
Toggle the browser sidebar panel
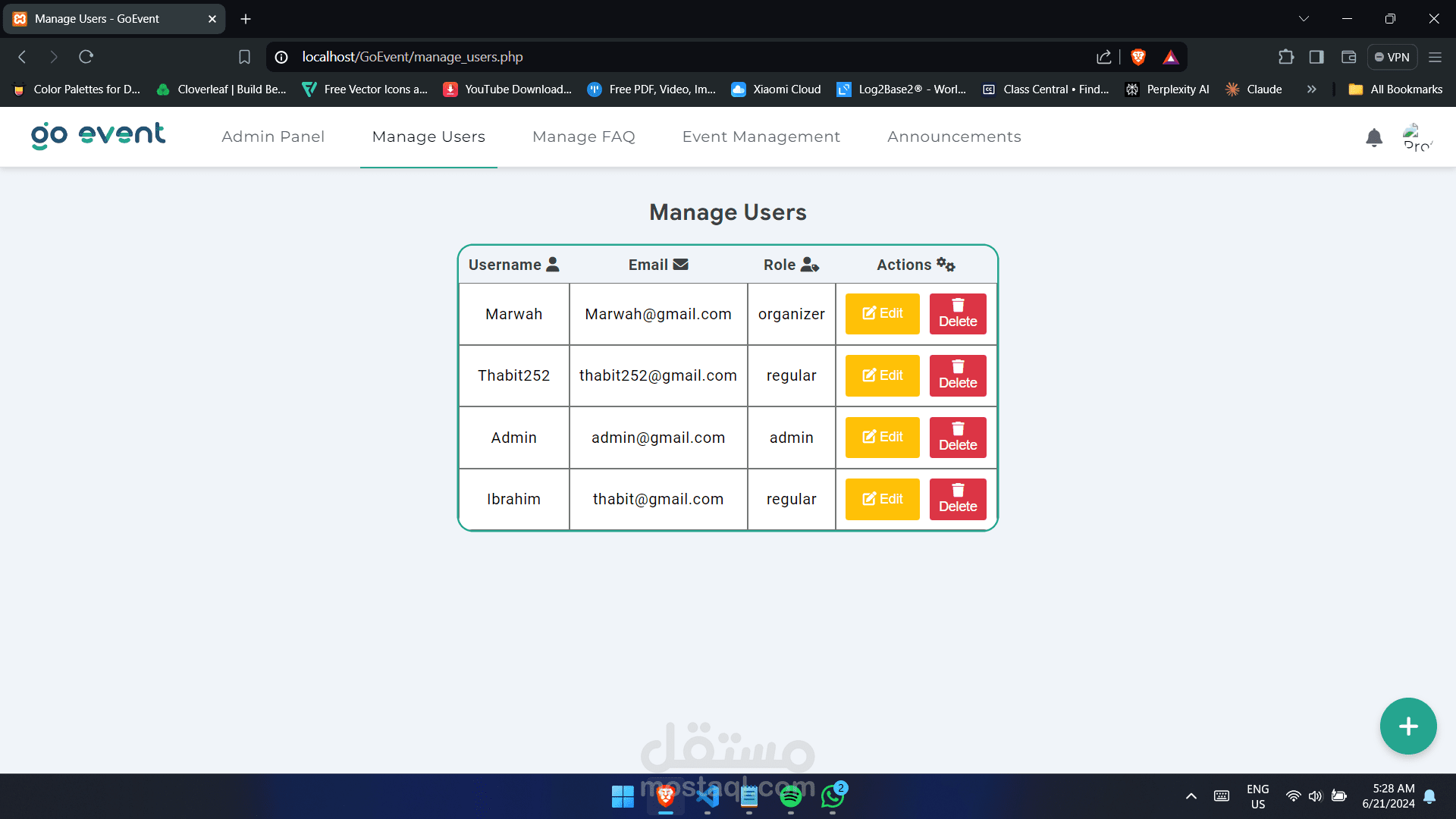click(1316, 57)
